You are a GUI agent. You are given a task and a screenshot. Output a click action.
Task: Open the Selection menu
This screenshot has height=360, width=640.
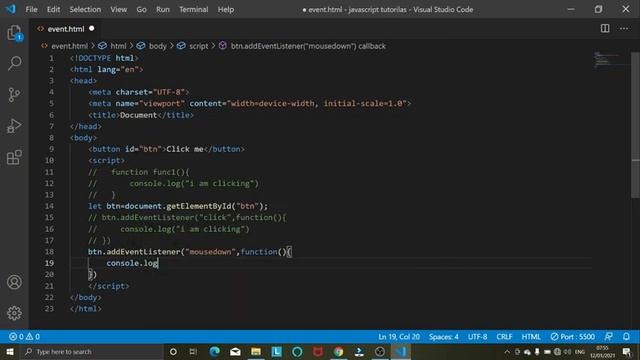coord(85,9)
